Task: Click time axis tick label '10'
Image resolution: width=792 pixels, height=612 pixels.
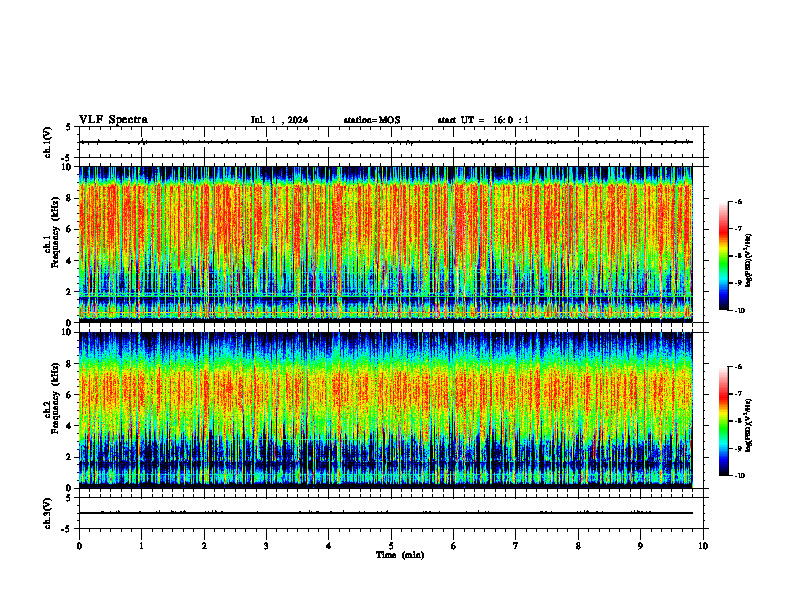Action: tap(703, 546)
